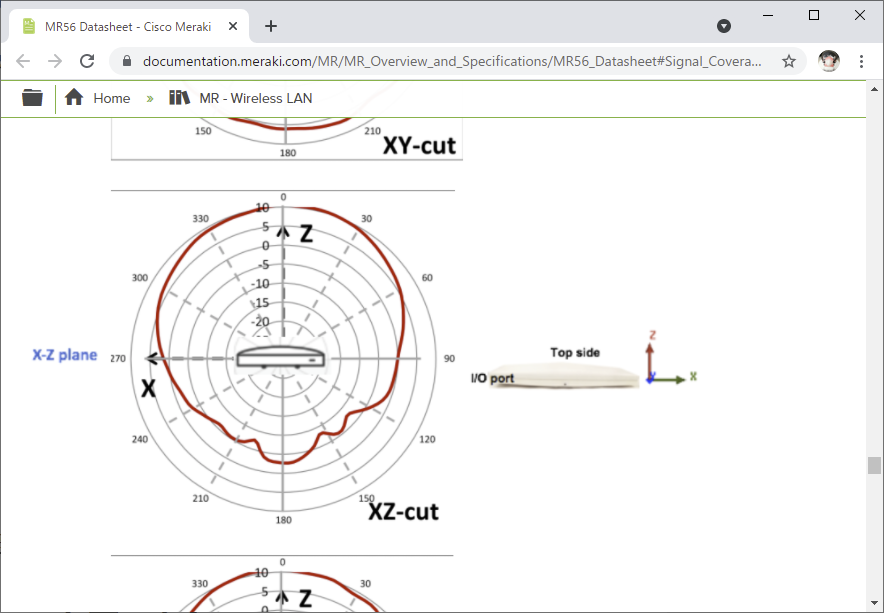The image size is (884, 613).
Task: Click the address bar URL field
Action: tap(452, 61)
